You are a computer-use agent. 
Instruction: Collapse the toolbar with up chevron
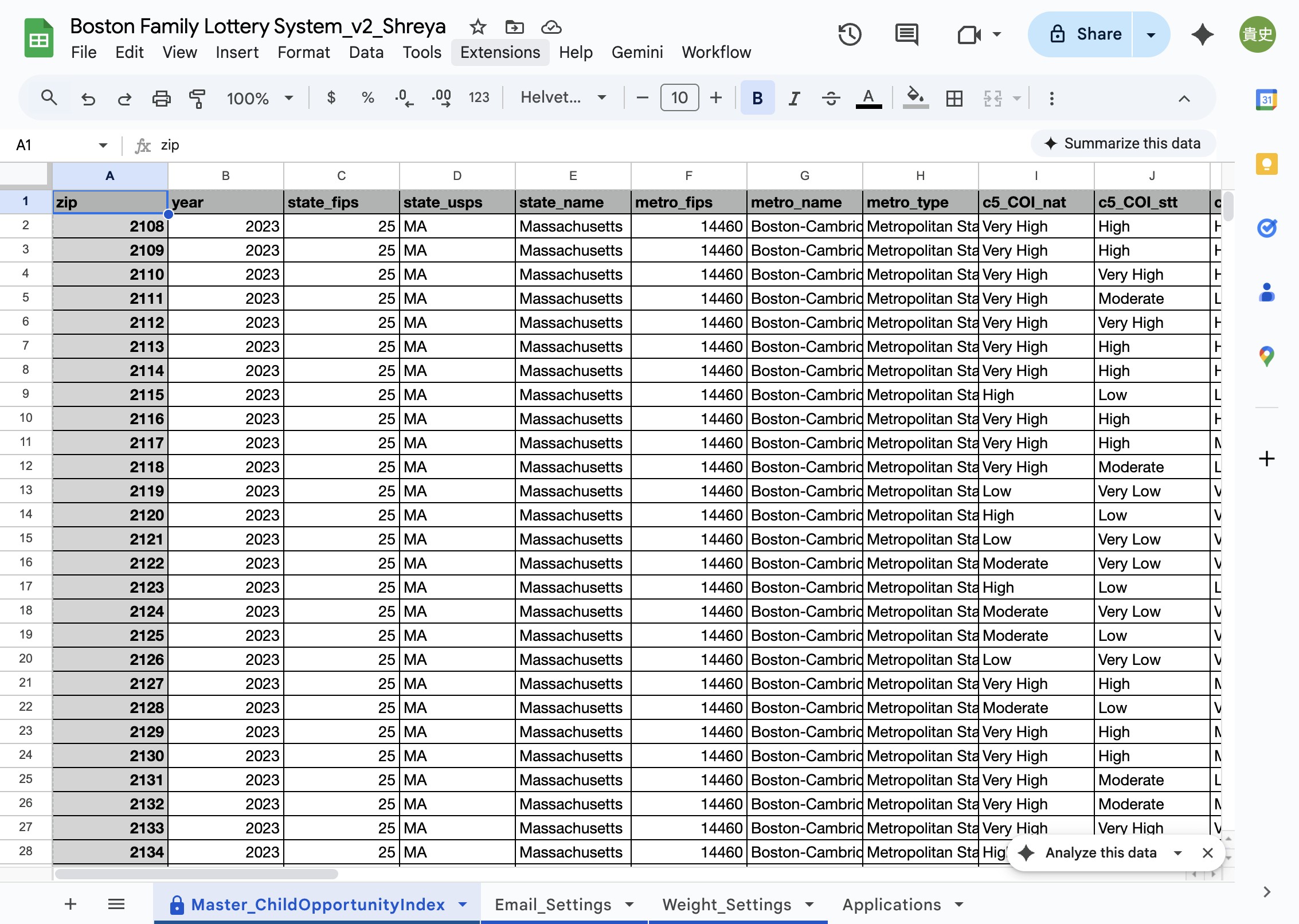click(x=1184, y=99)
